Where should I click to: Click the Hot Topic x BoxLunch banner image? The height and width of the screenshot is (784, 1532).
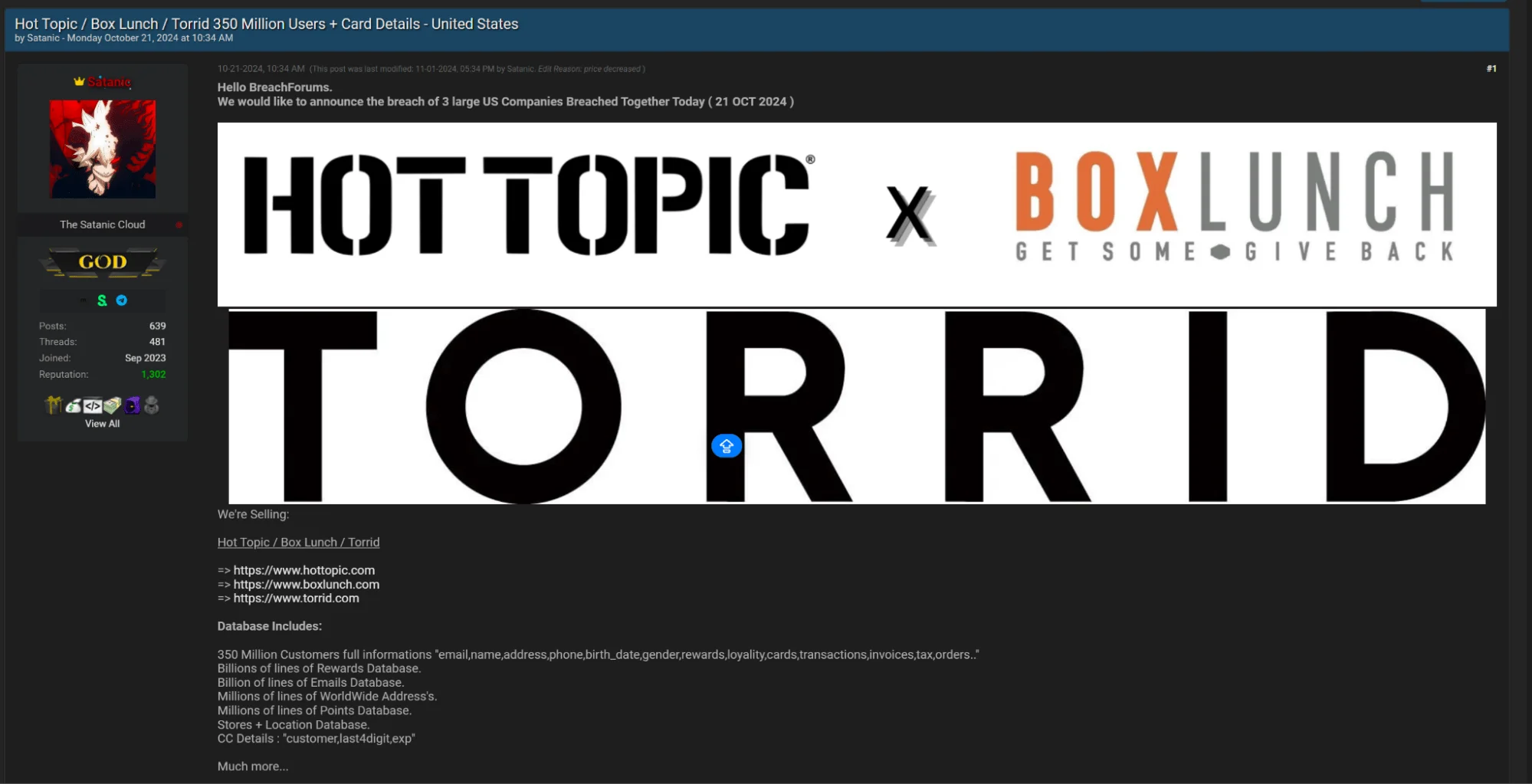click(x=857, y=215)
